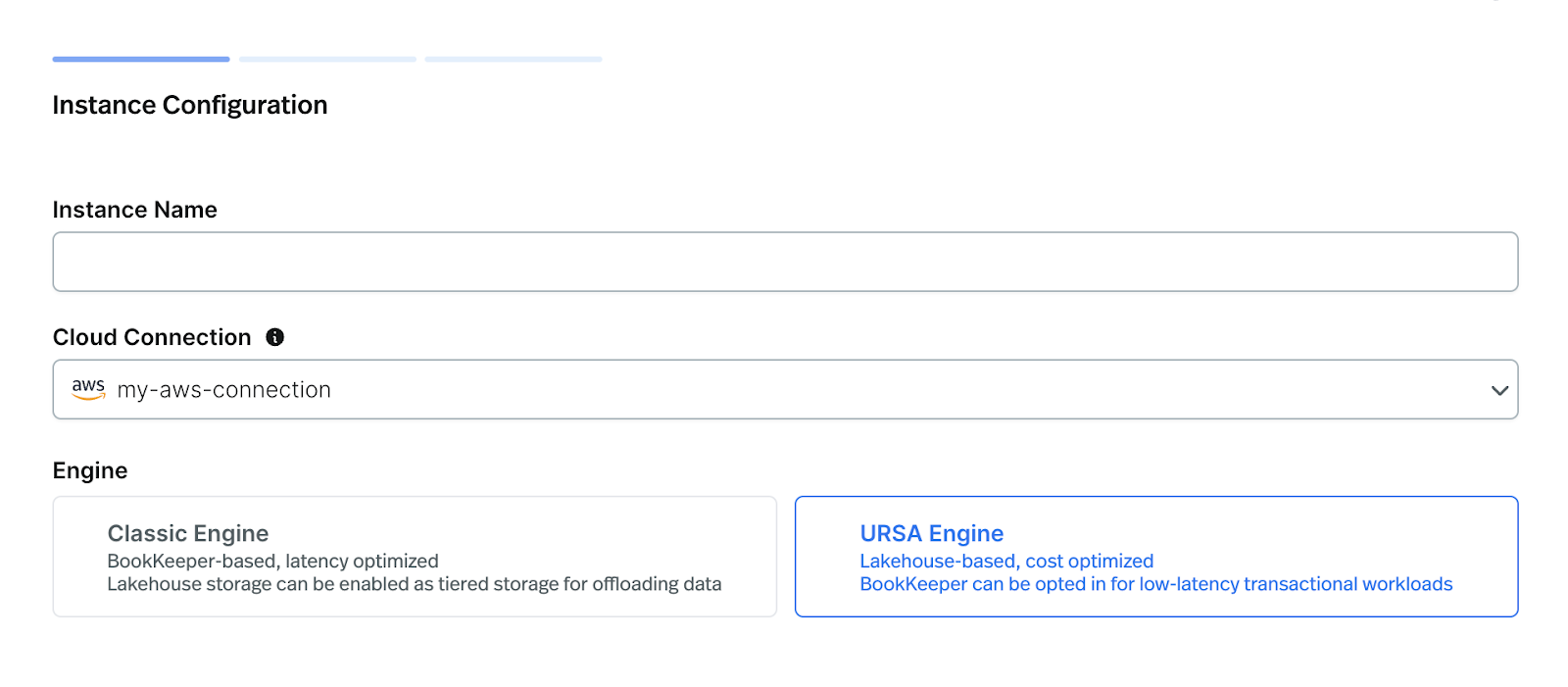Click the Instance Configuration heading
1568x687 pixels.
190,105
